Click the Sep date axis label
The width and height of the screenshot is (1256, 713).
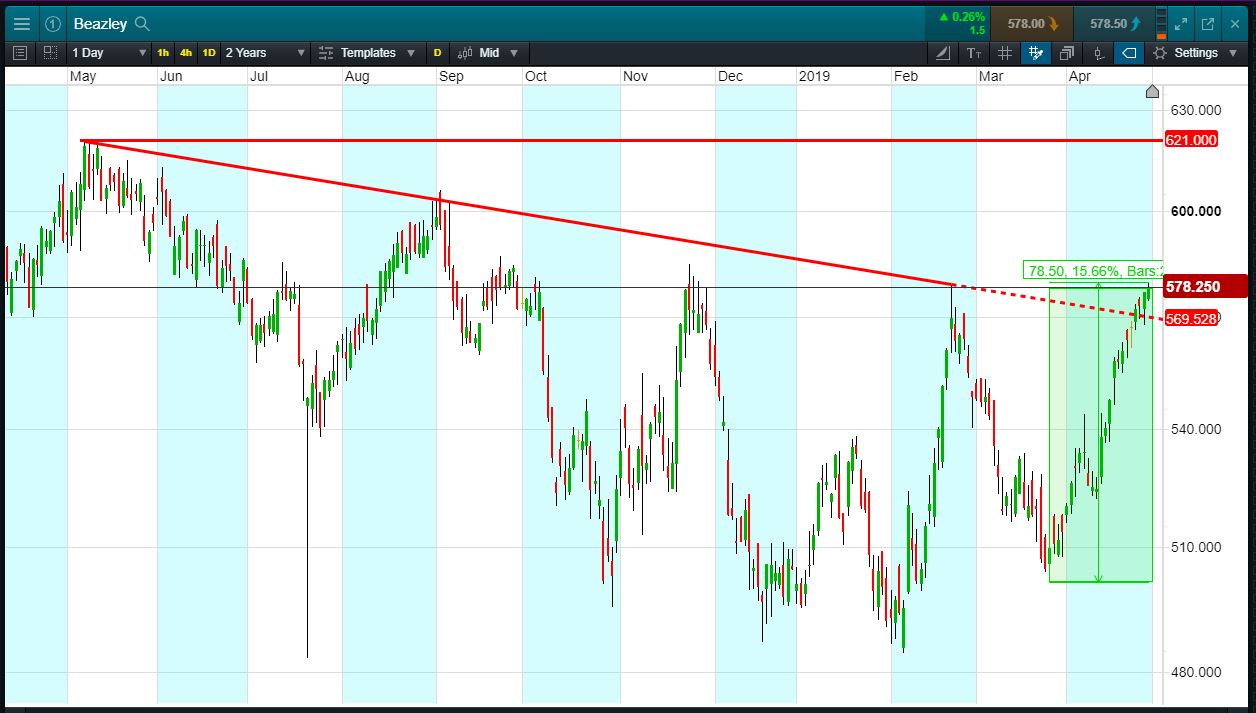(451, 76)
